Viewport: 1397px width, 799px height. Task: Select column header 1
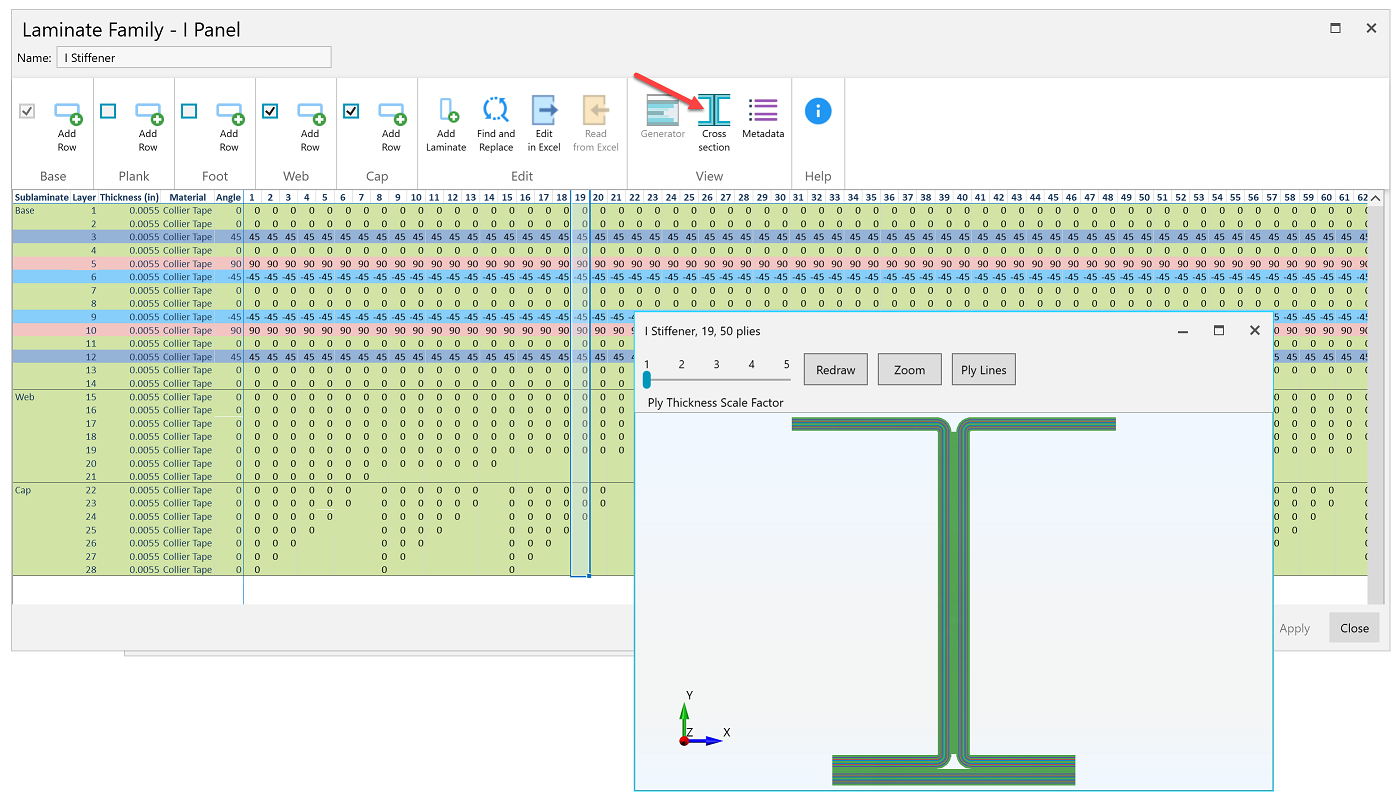[x=253, y=197]
